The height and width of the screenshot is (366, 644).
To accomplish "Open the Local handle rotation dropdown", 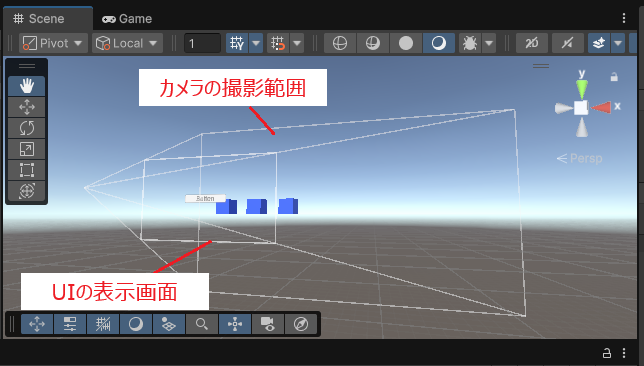I will click(x=127, y=43).
